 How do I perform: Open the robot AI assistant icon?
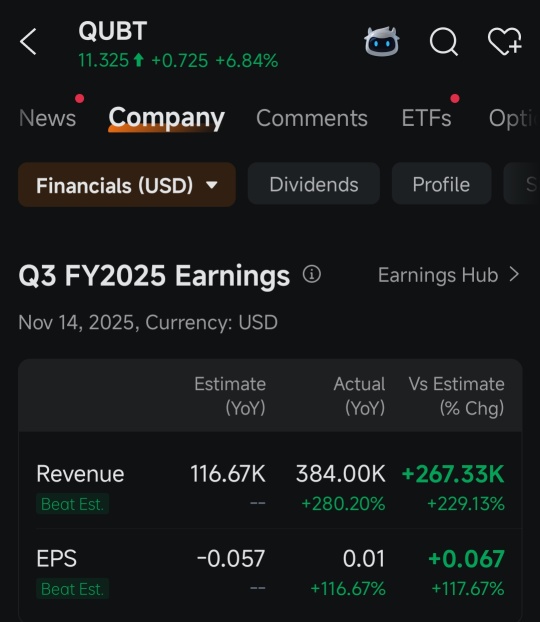tap(382, 42)
